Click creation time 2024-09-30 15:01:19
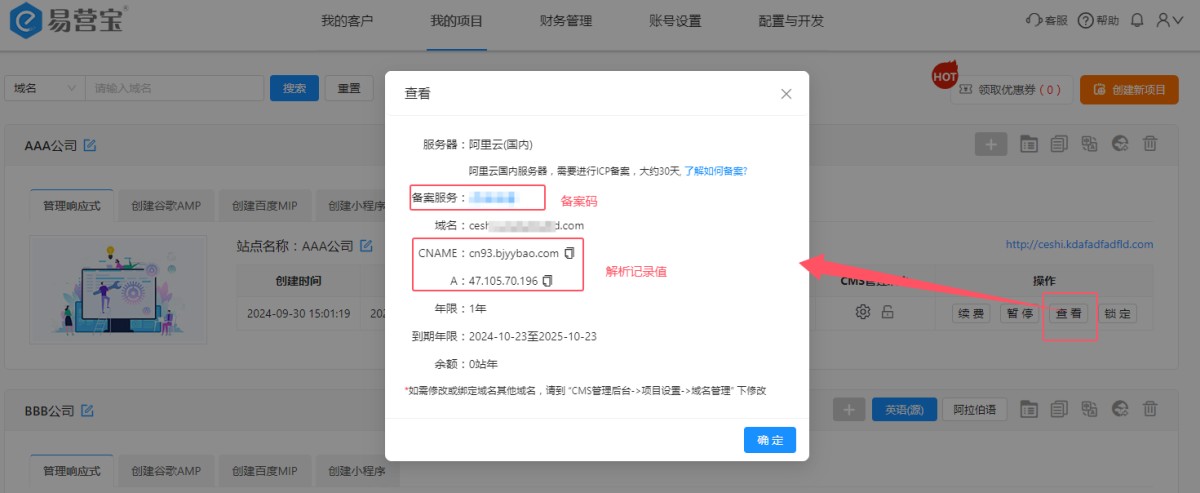The image size is (1200, 493). pyautogui.click(x=298, y=313)
